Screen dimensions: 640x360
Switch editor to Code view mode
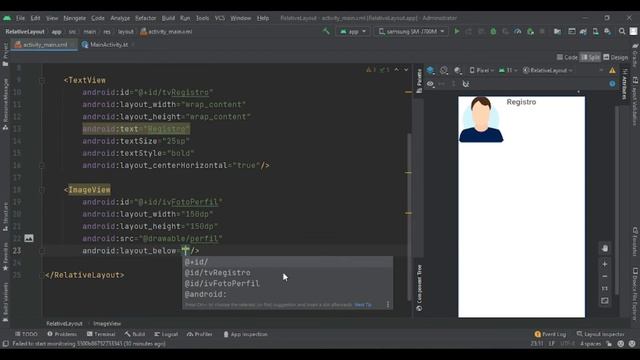(567, 57)
